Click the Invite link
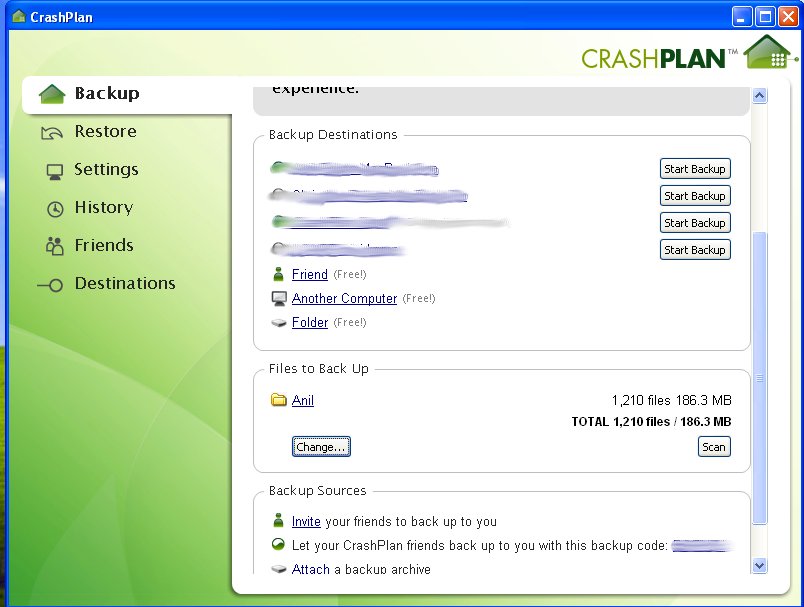 pyautogui.click(x=306, y=521)
